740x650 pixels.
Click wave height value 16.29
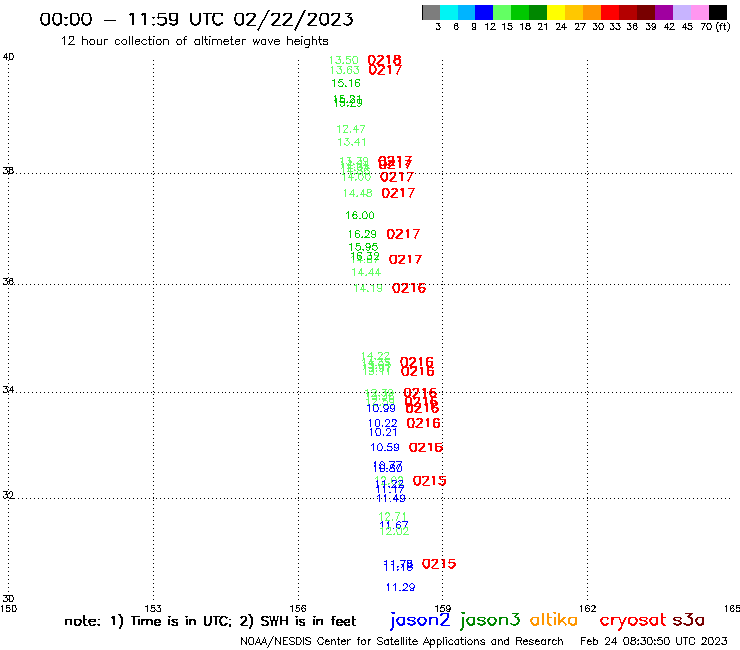(x=362, y=235)
